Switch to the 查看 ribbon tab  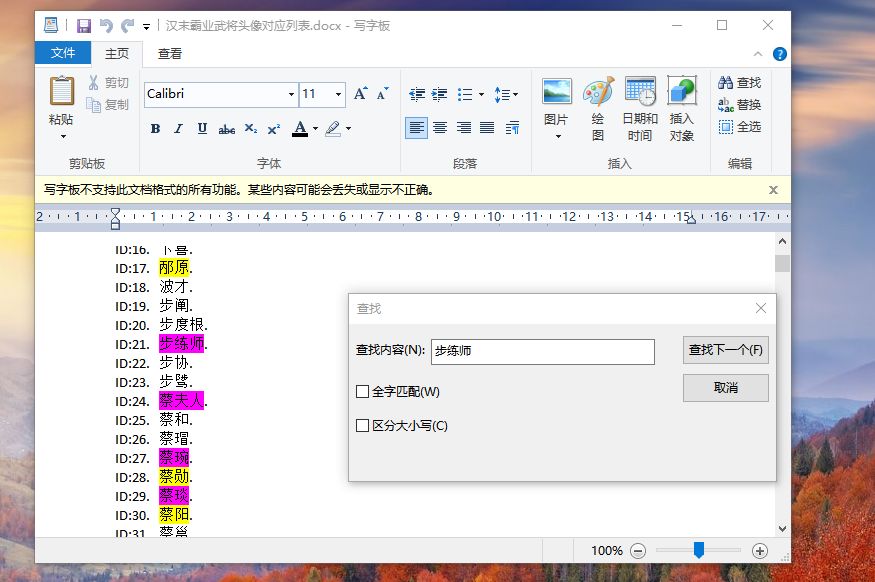170,53
